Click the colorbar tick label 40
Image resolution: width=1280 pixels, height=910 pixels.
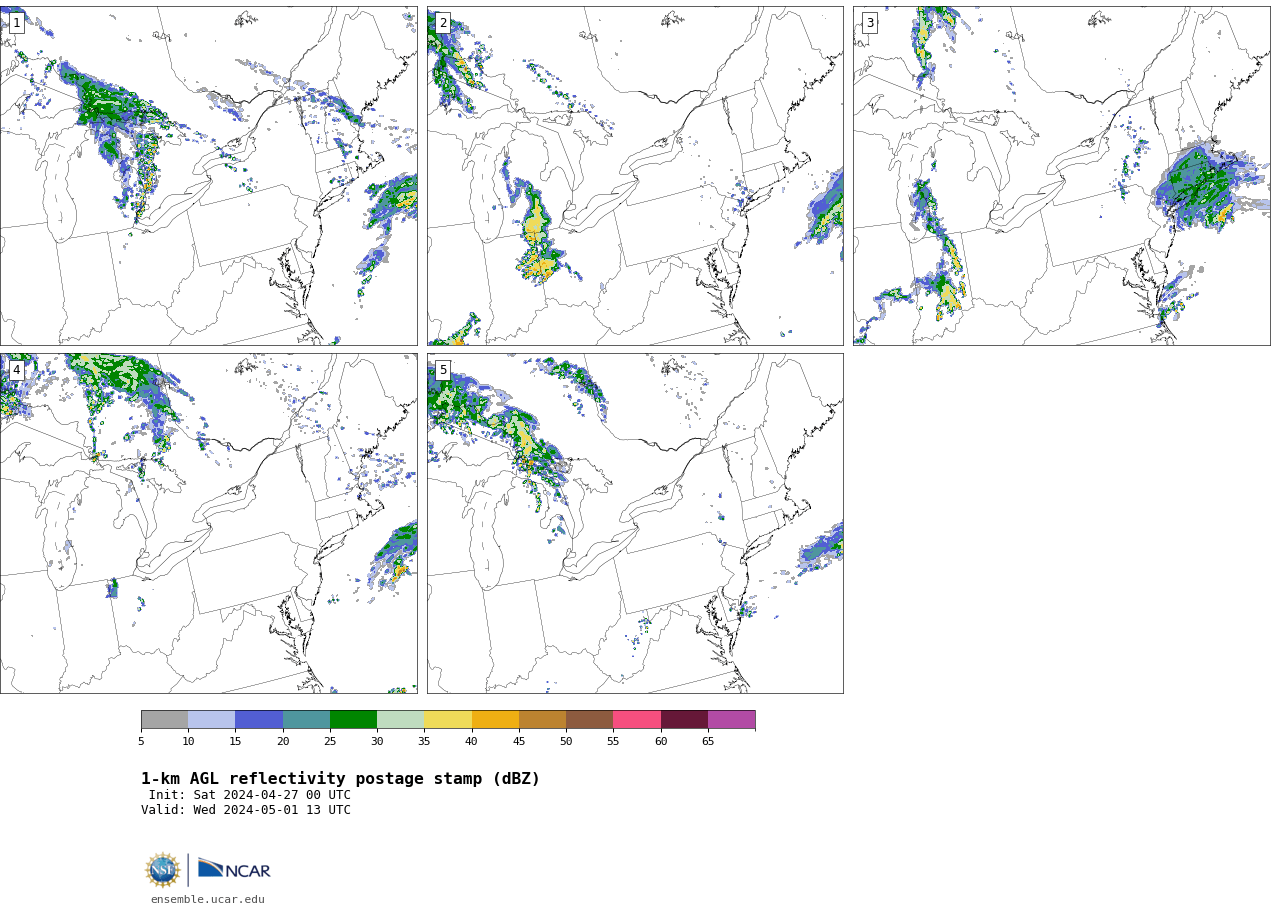[472, 741]
